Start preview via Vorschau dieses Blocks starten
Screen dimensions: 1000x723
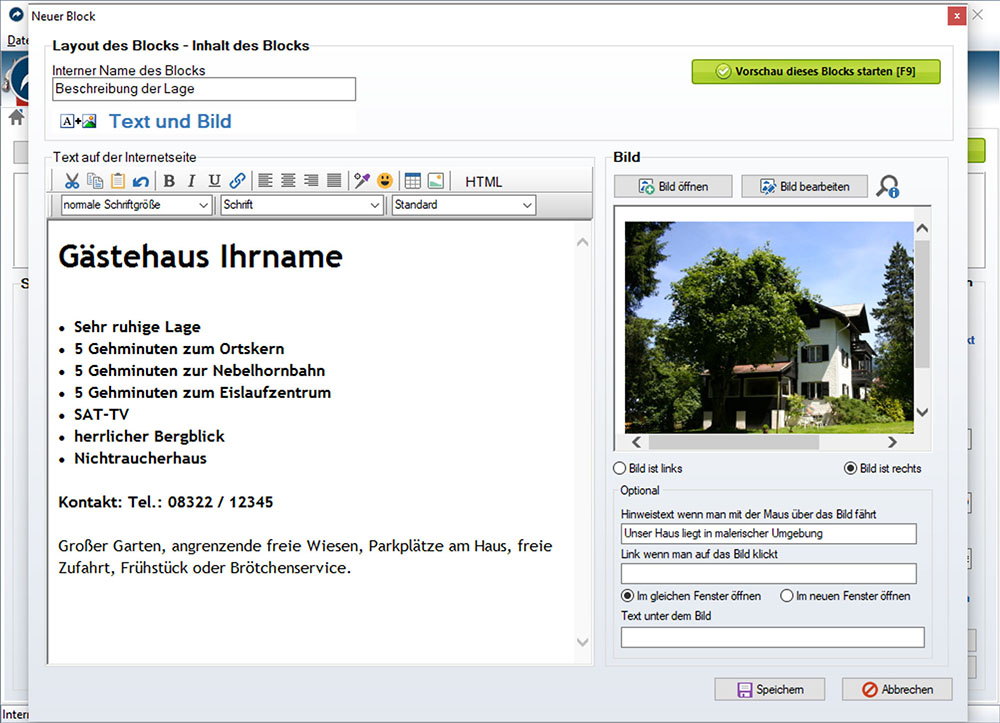(x=816, y=71)
